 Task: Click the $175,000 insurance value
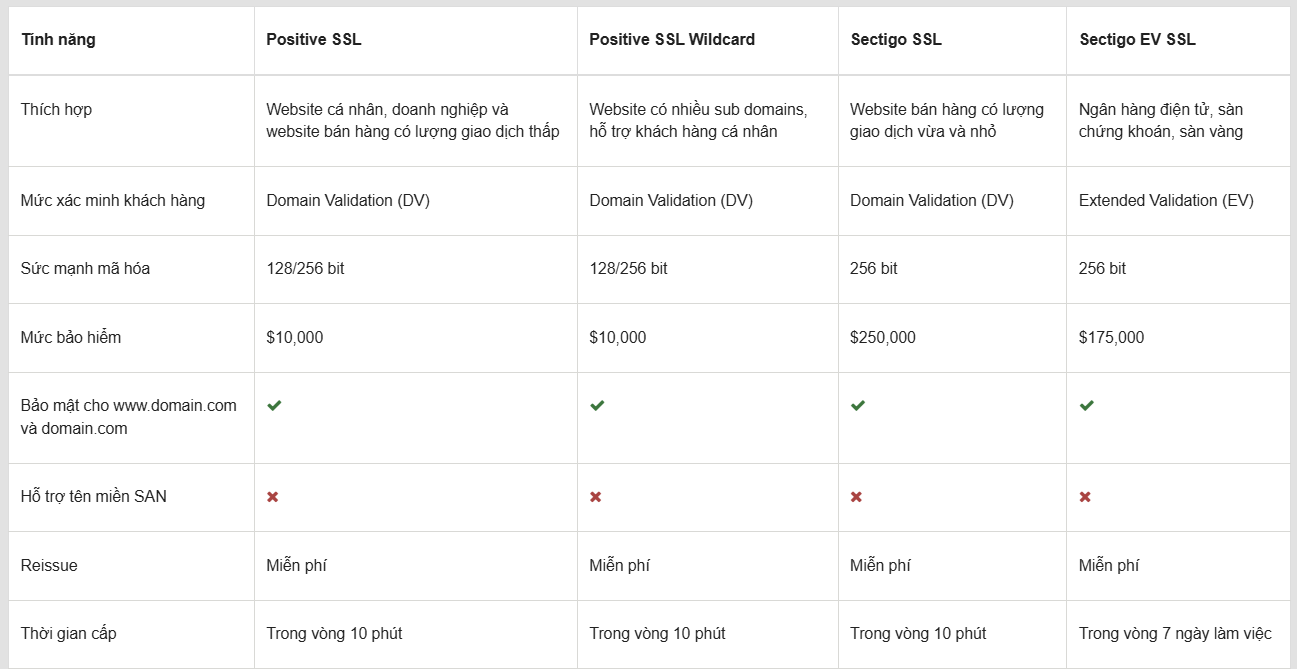click(1112, 337)
